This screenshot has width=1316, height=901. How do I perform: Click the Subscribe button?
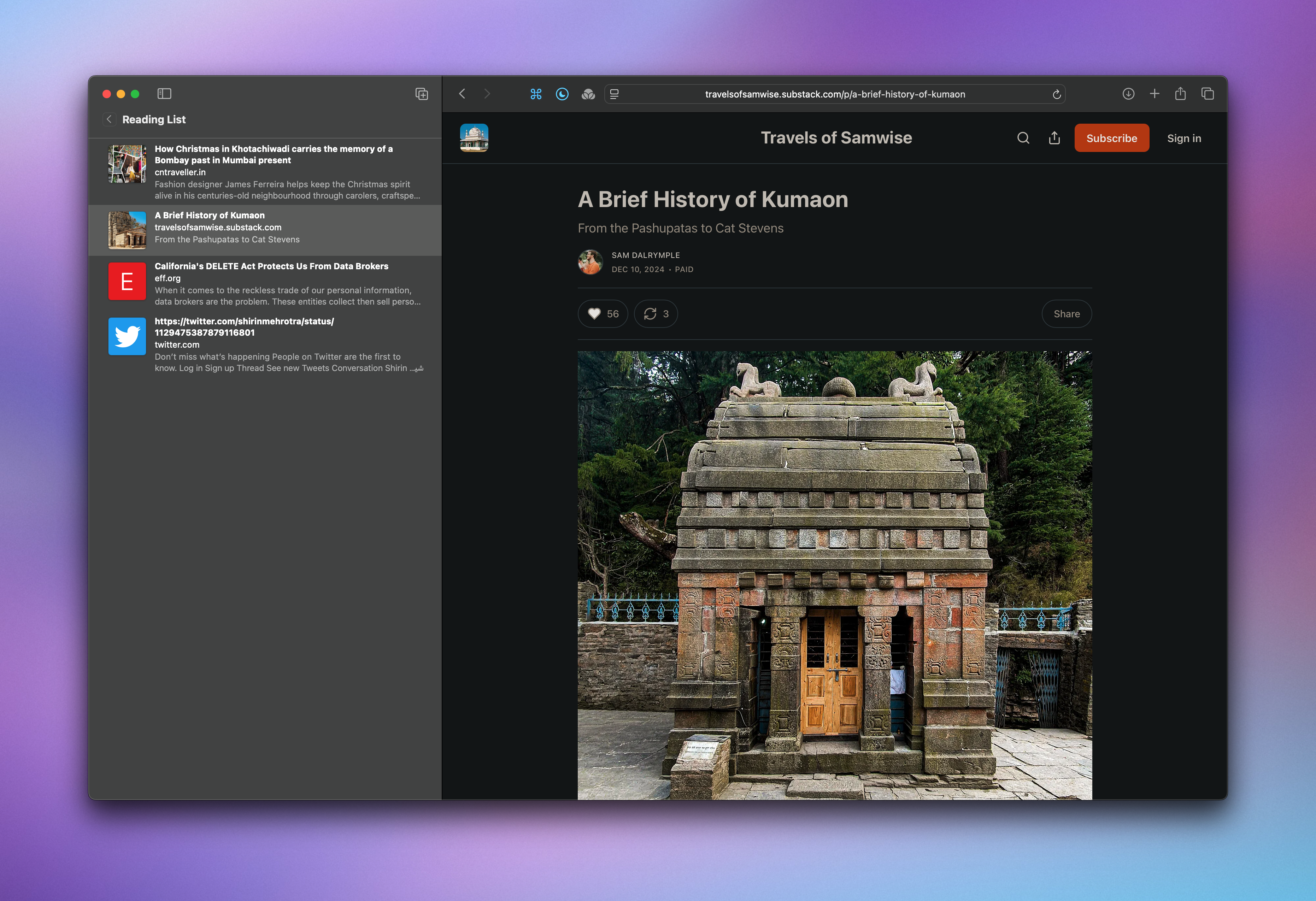(x=1111, y=138)
